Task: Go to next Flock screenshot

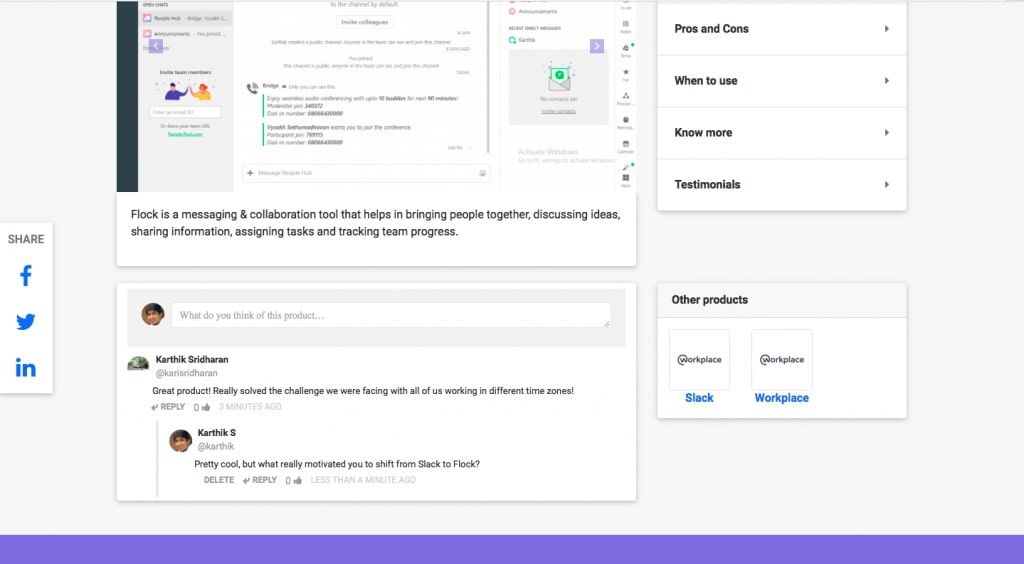Action: (x=596, y=46)
